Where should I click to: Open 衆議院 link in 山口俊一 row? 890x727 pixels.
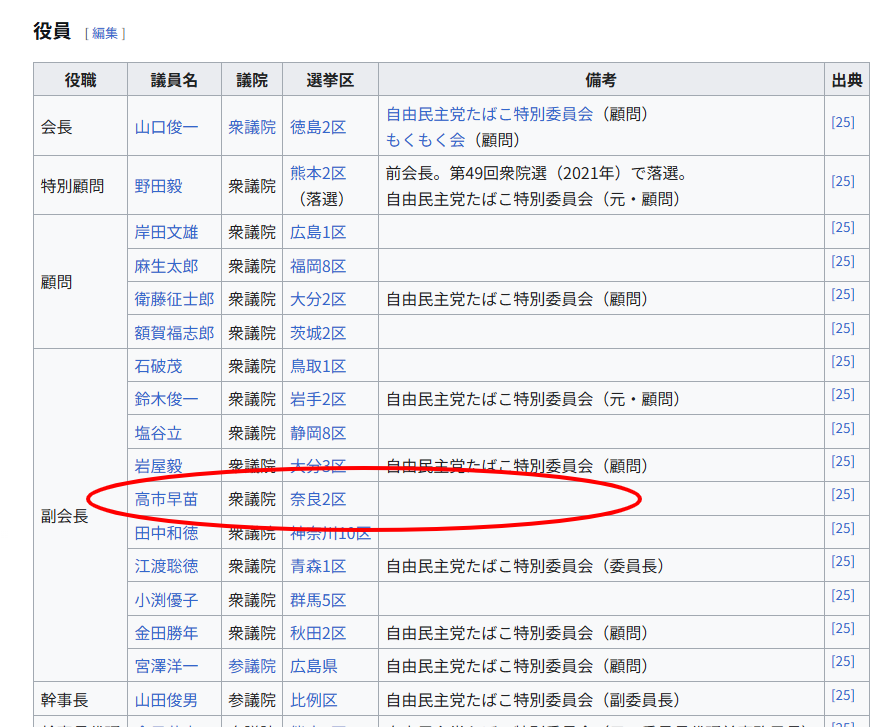[251, 127]
